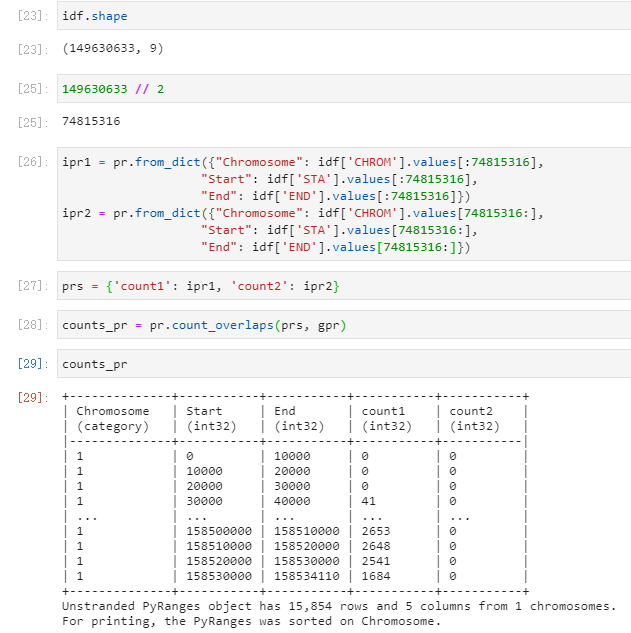Click the count1 value 2541
The width and height of the screenshot is (631, 633).
376,561
